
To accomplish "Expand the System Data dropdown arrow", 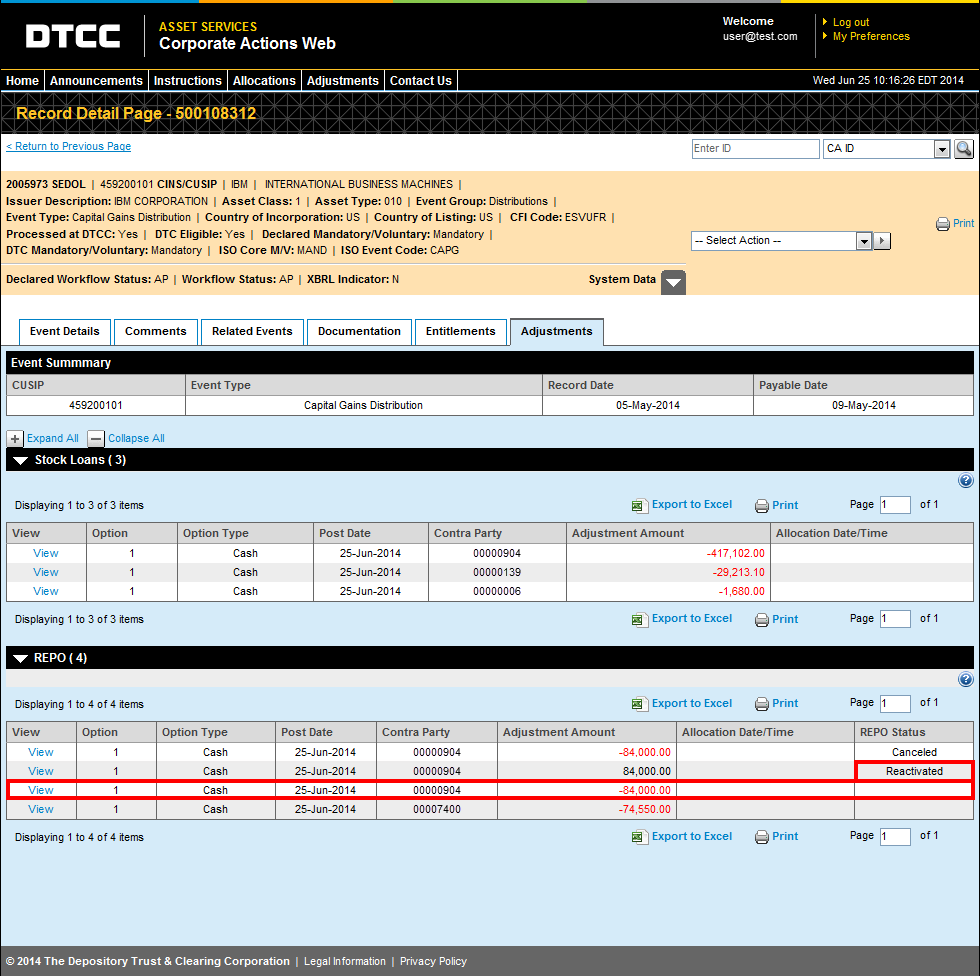I will tap(673, 282).
